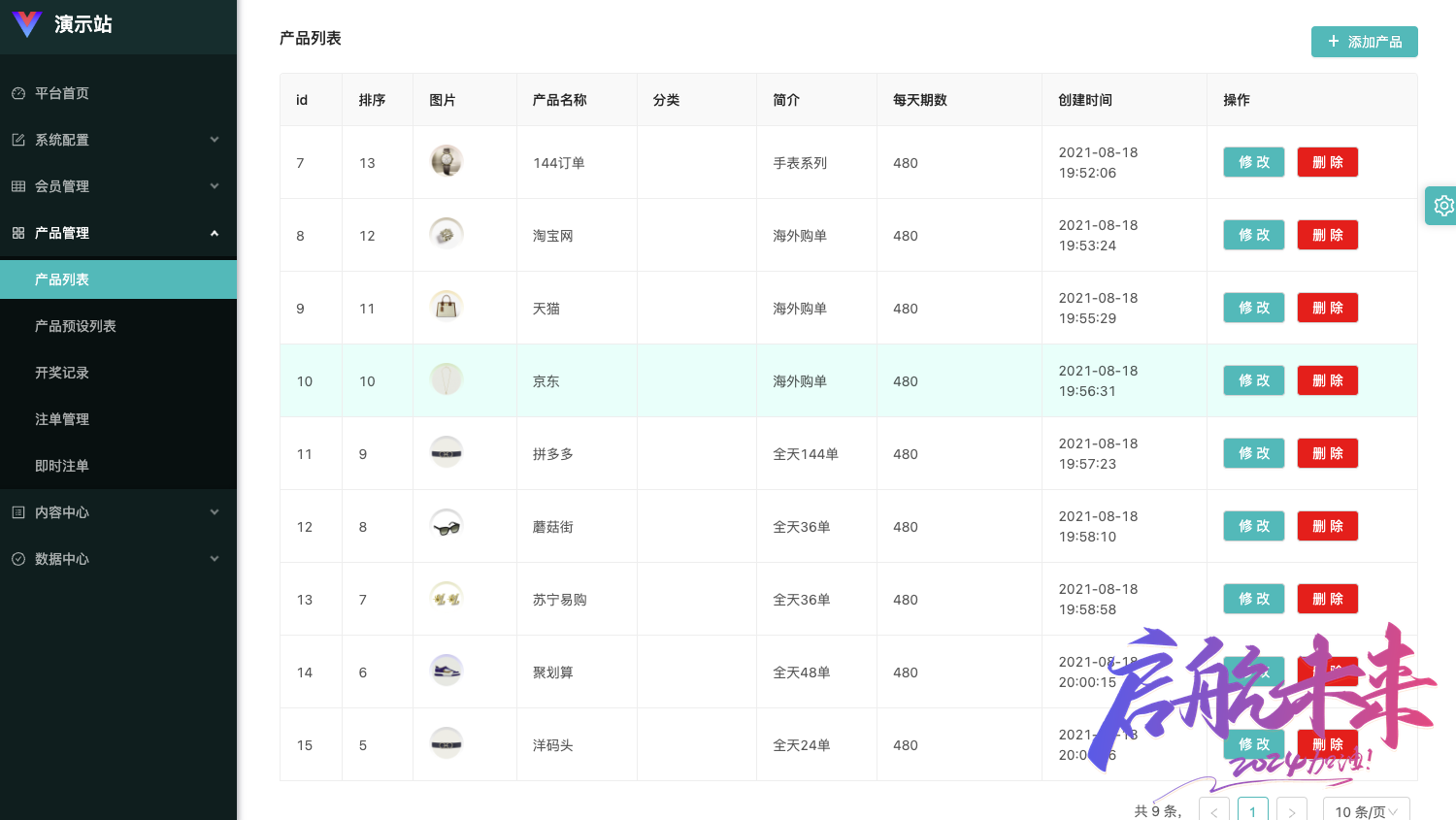Go to previous page arrow
The width and height of the screenshot is (1456, 820).
point(1214,810)
